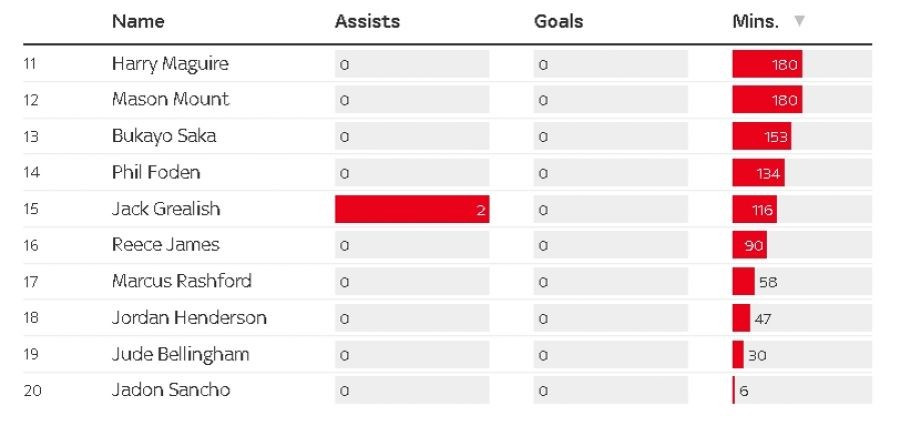900x436 pixels.
Task: Click Jack Grealish's red assists bar
Action: (x=412, y=209)
